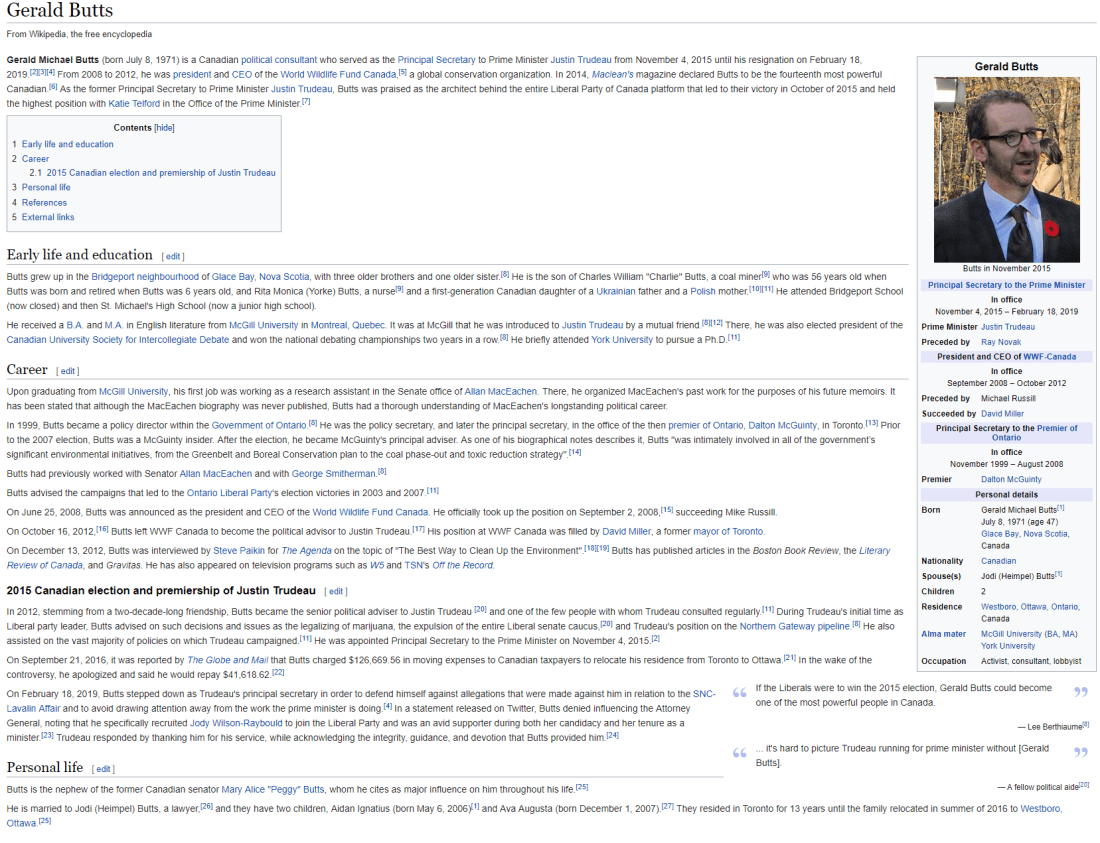
Task: Open References entry in contents
Action: click(x=44, y=202)
